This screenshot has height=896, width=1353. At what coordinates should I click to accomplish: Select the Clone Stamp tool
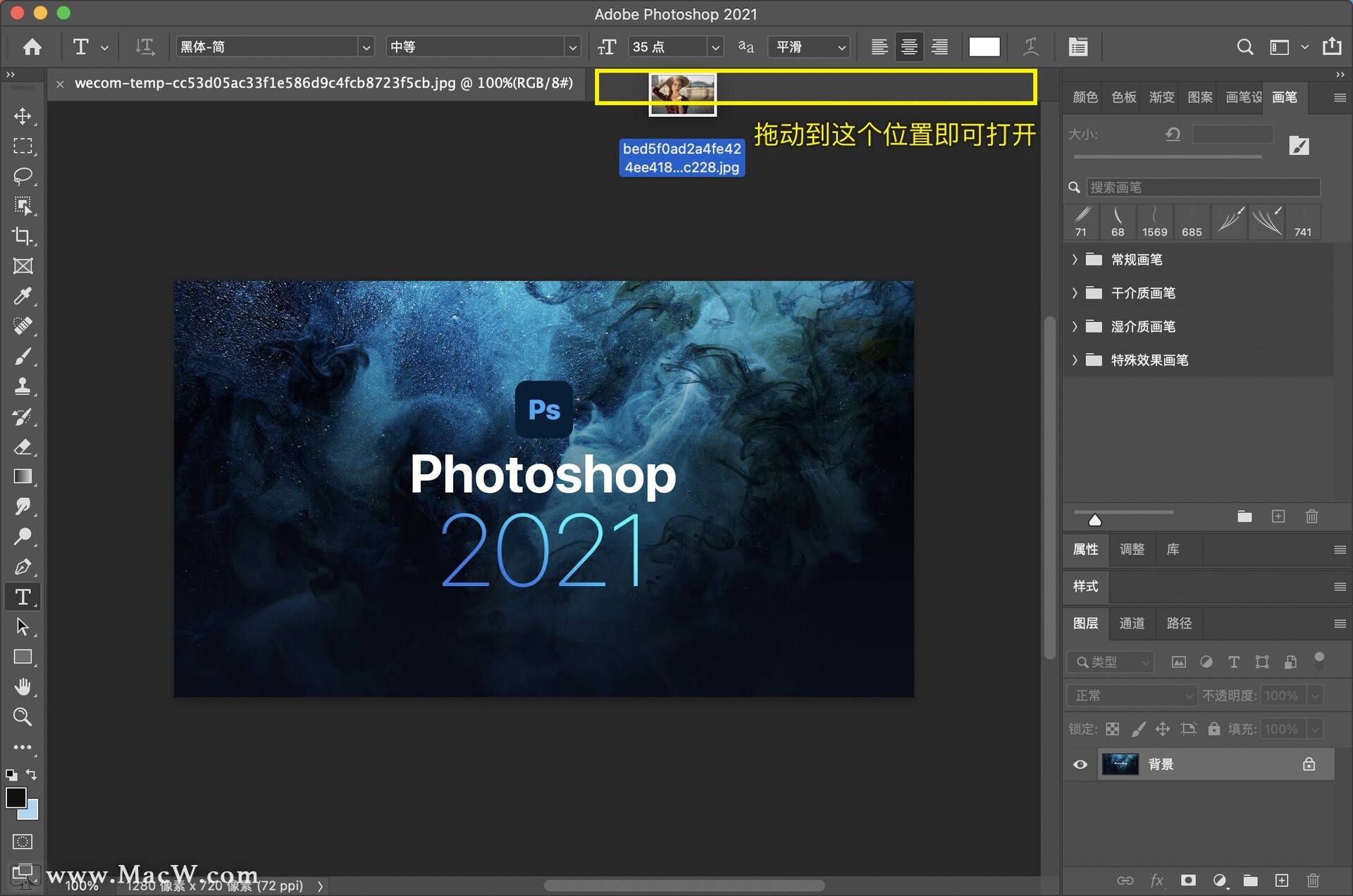click(23, 385)
